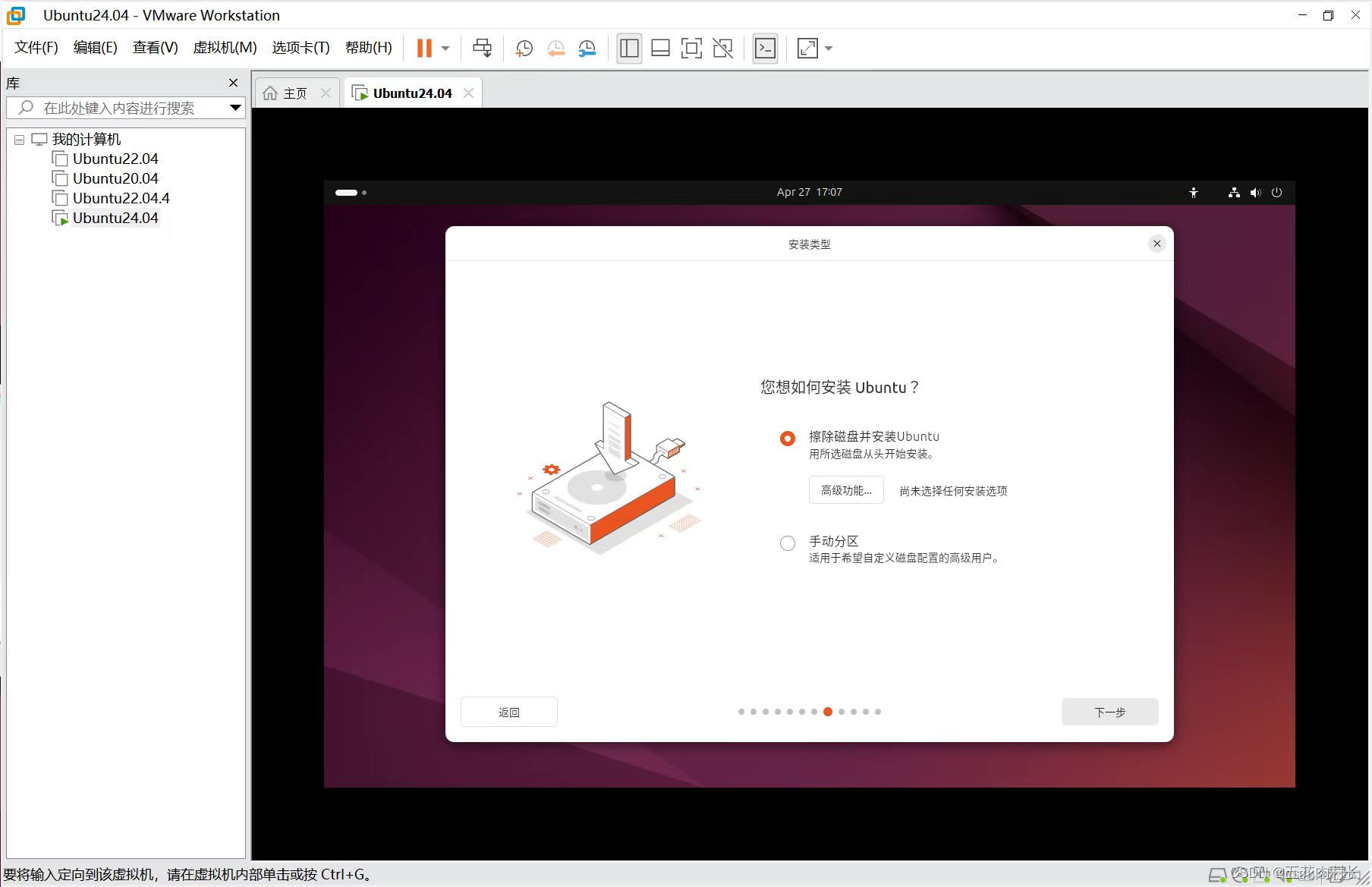Send Ctrl+Alt+Del to the guest
This screenshot has width=1372, height=887.
pos(482,48)
